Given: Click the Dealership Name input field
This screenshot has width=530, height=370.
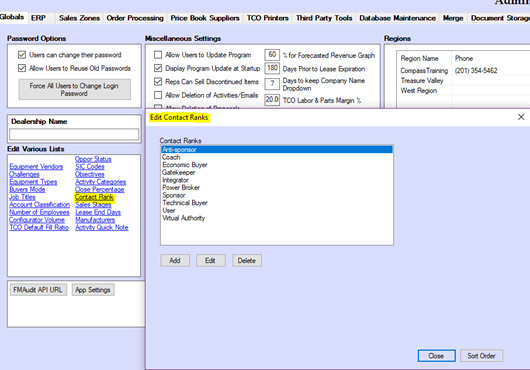Looking at the screenshot, I should click(x=74, y=134).
